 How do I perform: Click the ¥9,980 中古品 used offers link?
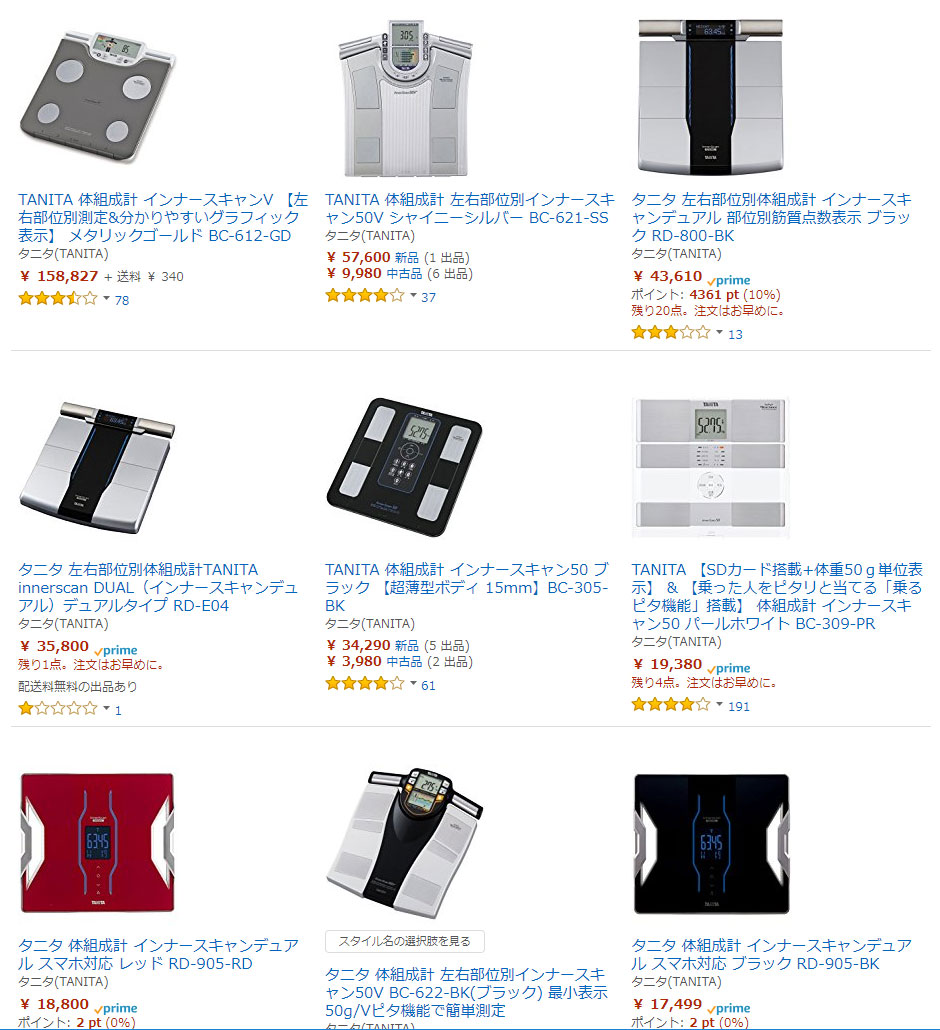click(x=399, y=273)
